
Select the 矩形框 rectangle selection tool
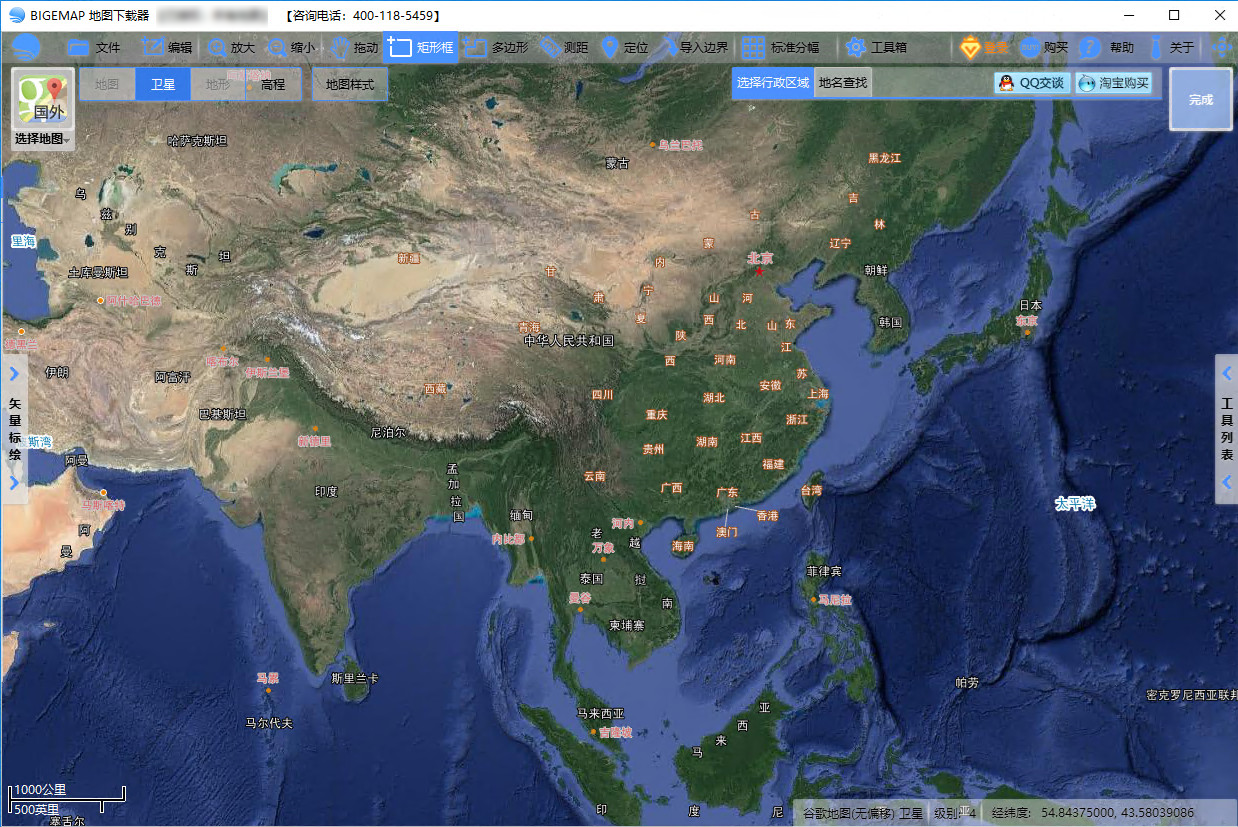(420, 47)
